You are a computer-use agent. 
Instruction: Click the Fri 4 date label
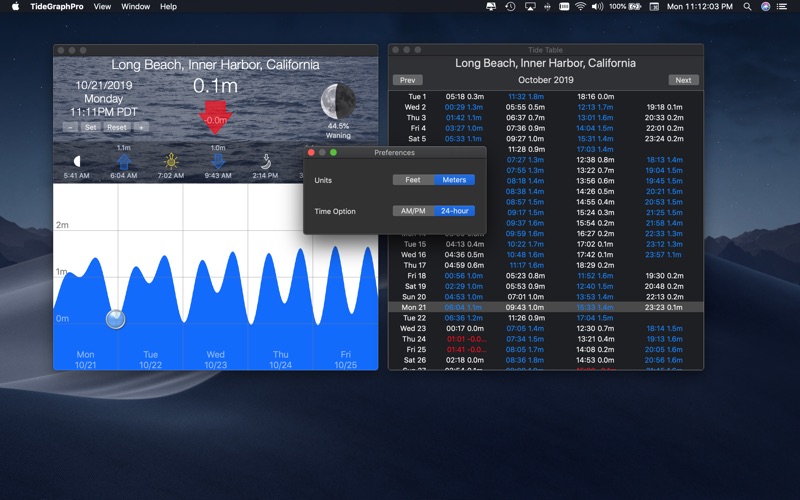click(418, 128)
